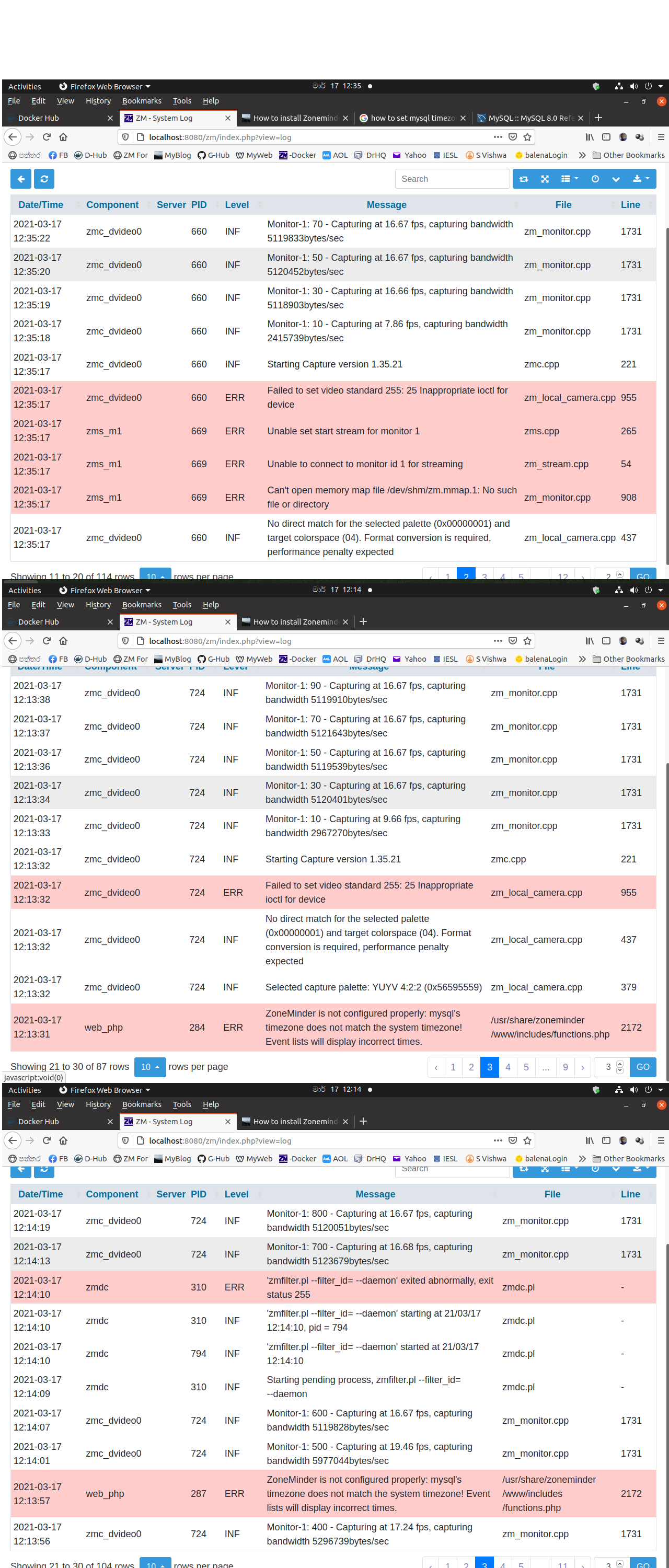This screenshot has width=669, height=1568.
Task: Click the tracking protection shield in the 12:35 address bar
Action: (x=125, y=137)
